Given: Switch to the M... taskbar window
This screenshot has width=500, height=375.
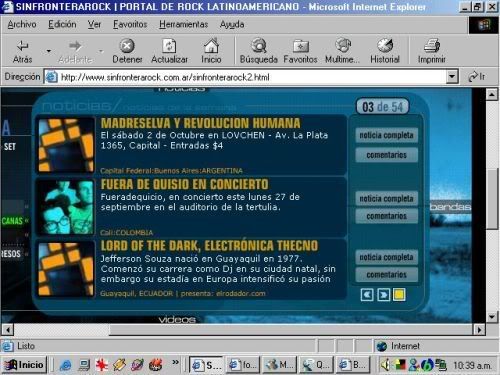Looking at the screenshot, I should coord(279,365).
